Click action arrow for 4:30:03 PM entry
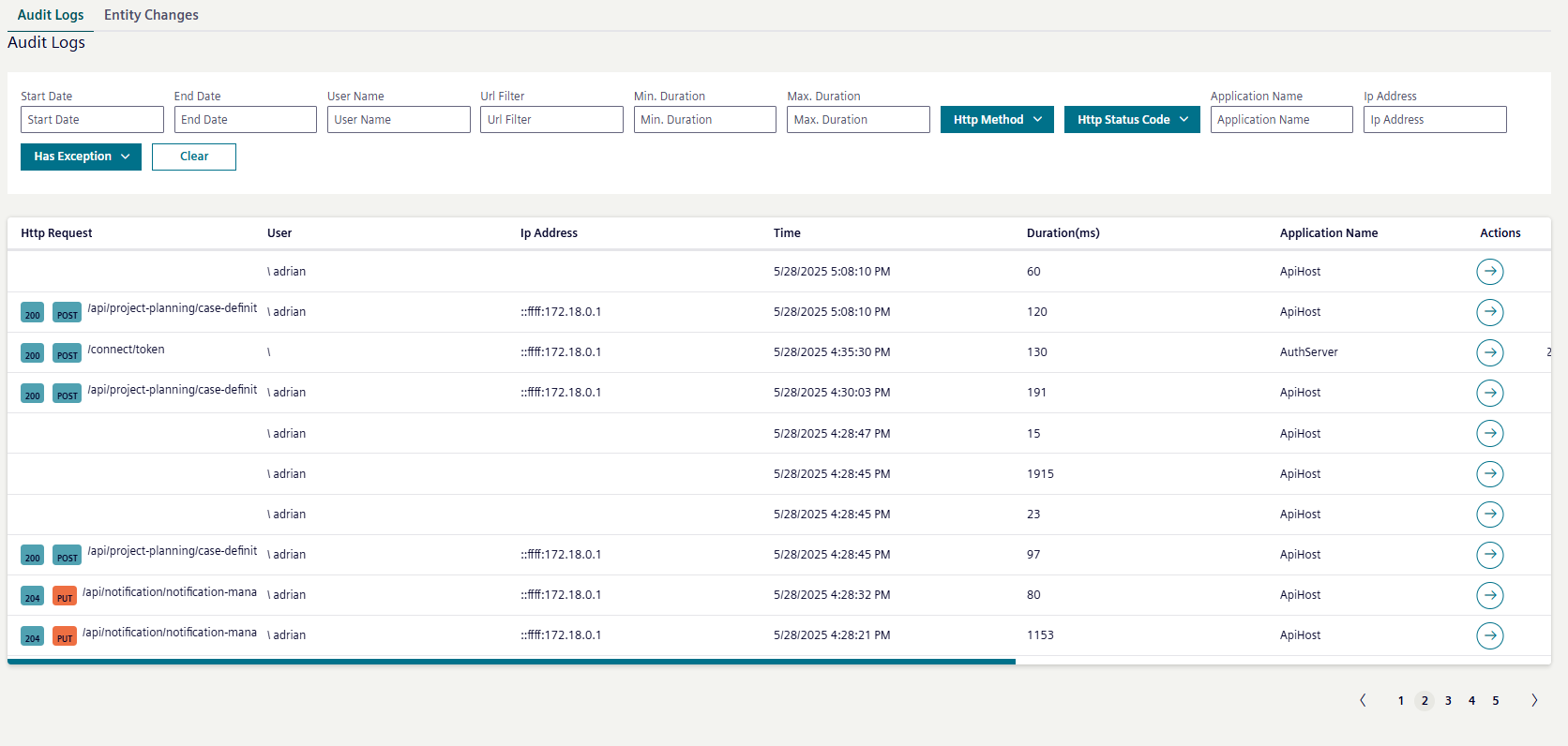Viewport: 1568px width, 746px height. click(1489, 393)
